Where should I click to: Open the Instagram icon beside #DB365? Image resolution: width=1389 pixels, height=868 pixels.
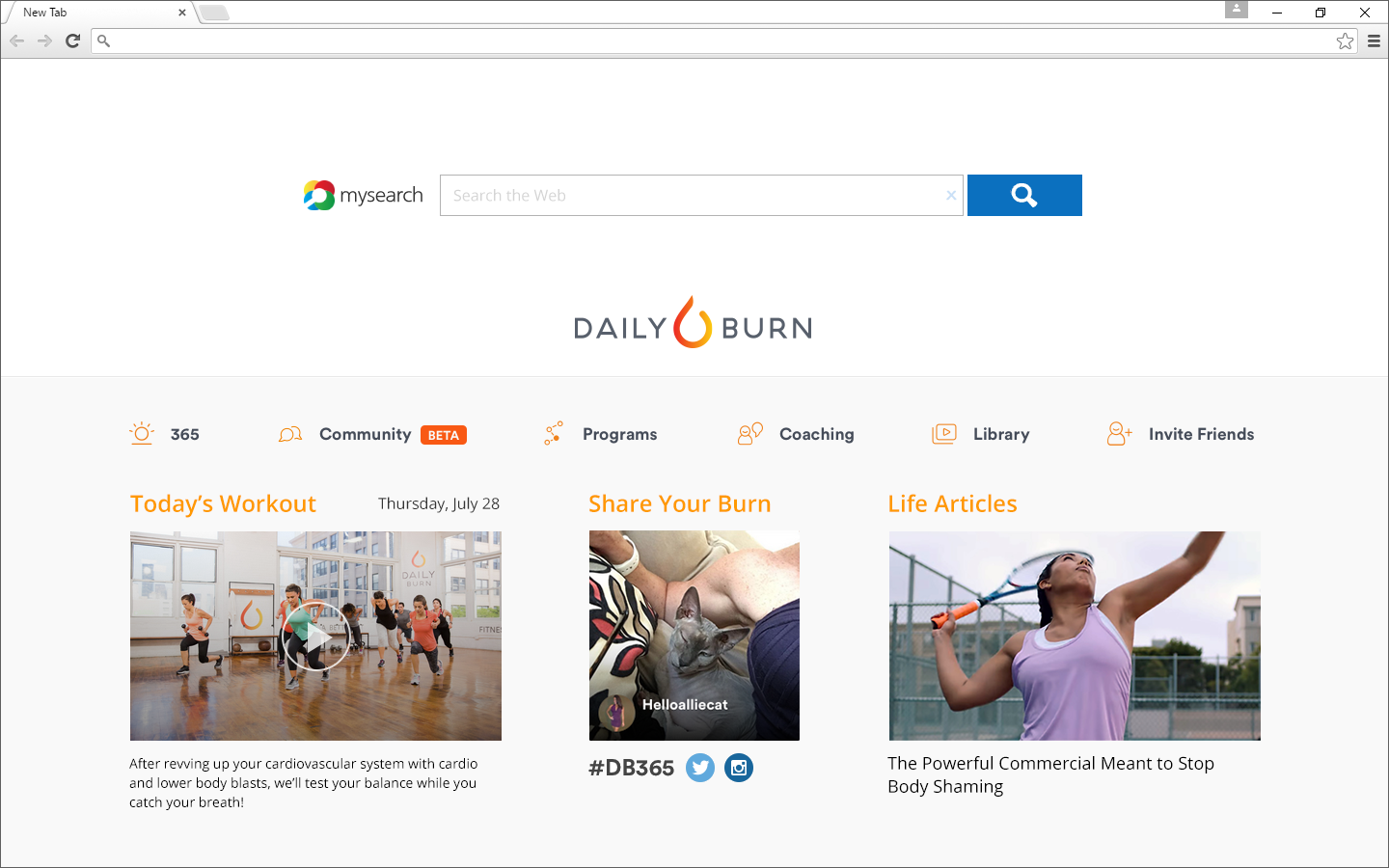[739, 768]
